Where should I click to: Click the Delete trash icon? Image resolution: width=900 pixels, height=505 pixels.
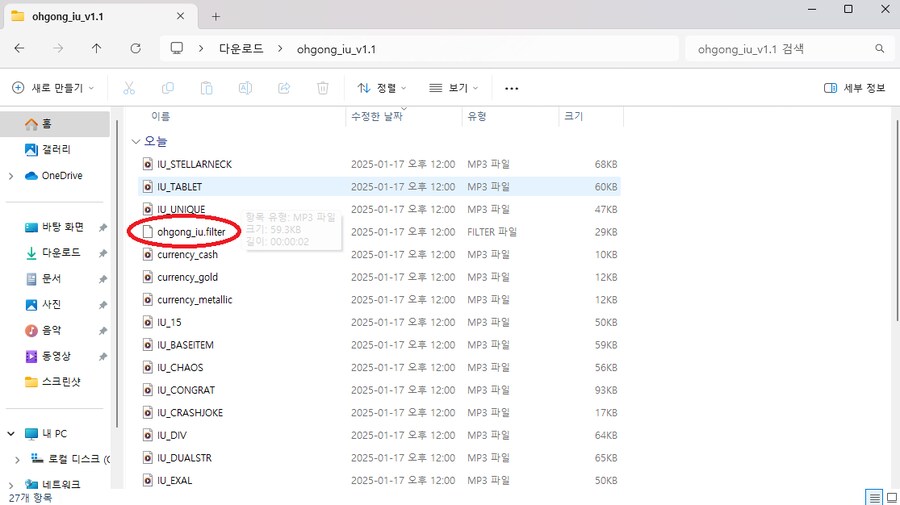pos(323,88)
